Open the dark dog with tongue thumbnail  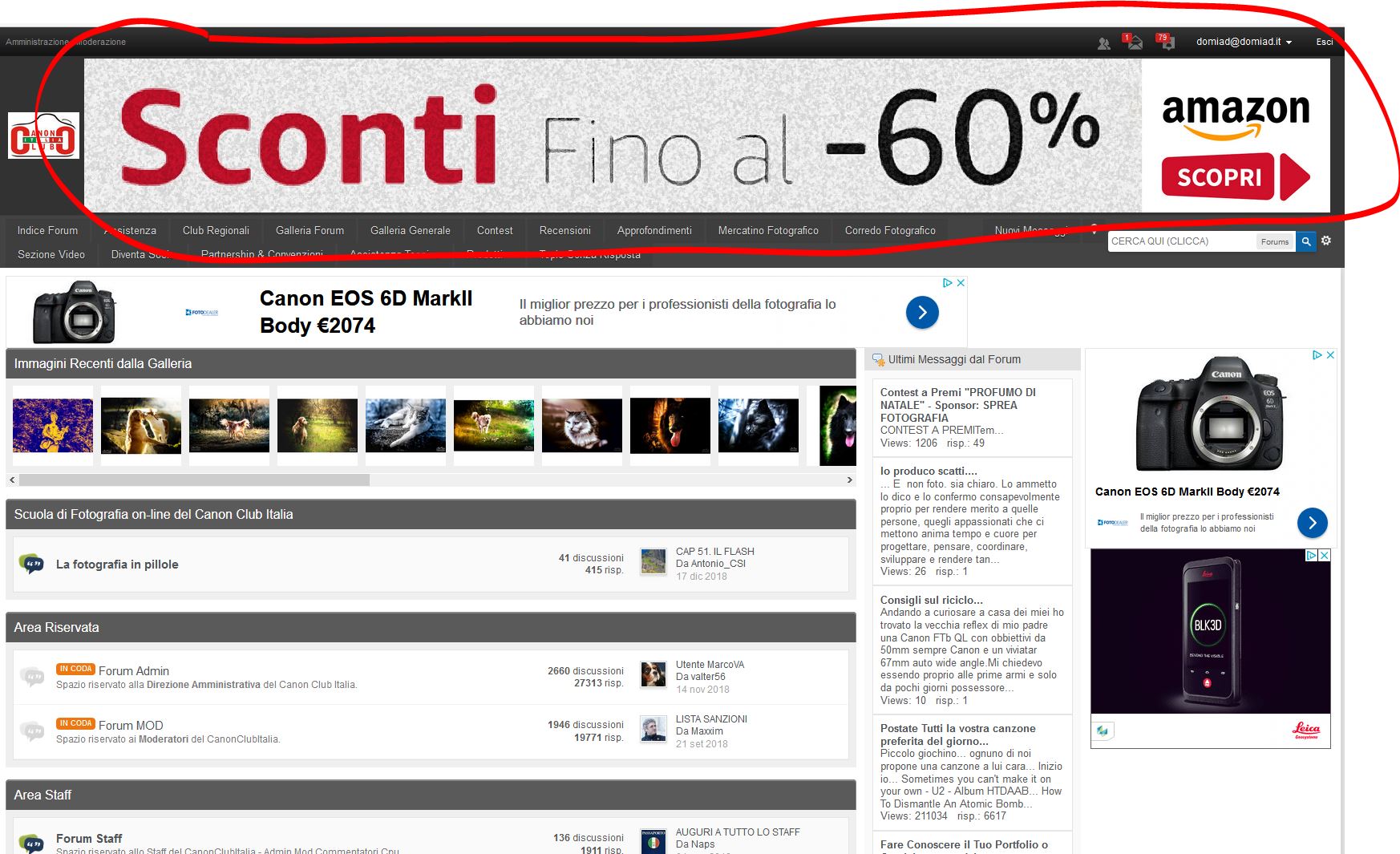pyautogui.click(x=670, y=426)
